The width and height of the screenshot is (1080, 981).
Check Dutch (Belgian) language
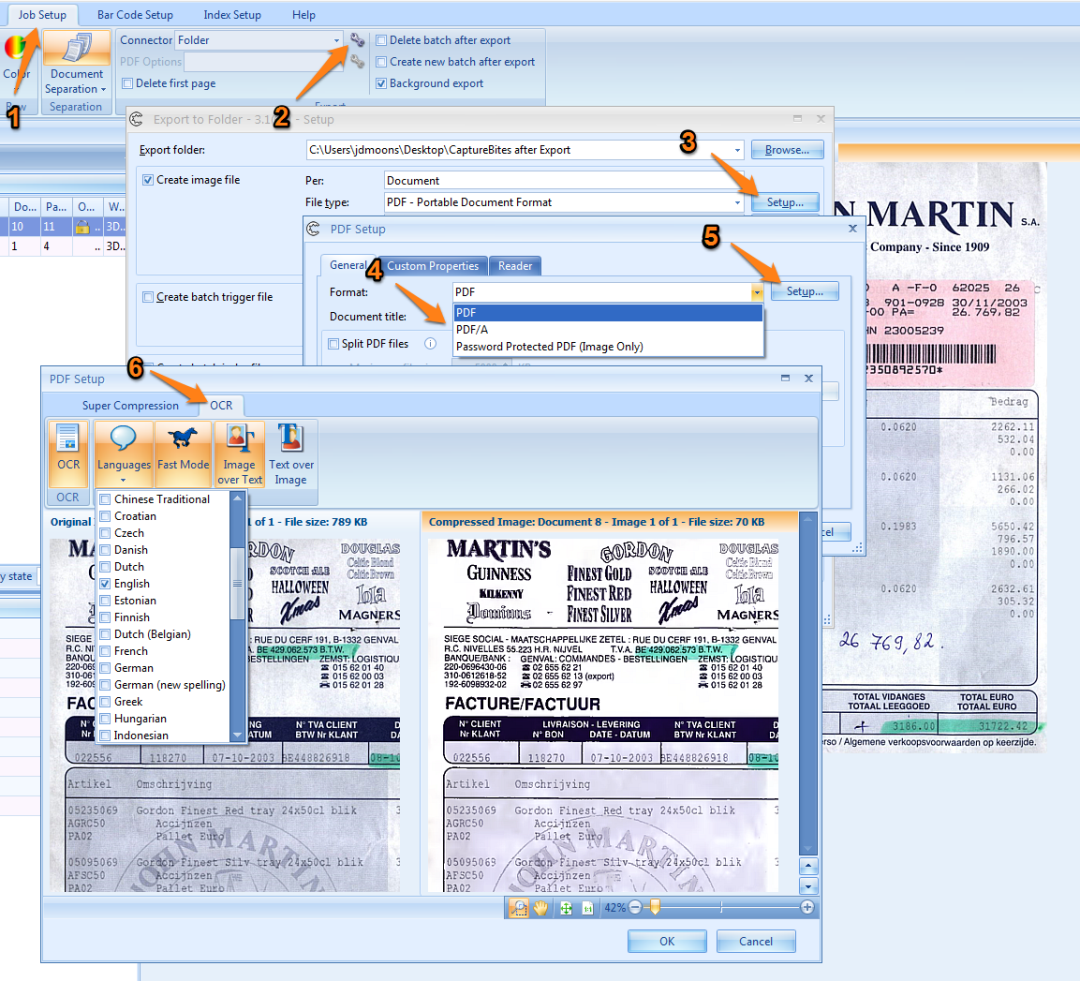tap(105, 634)
